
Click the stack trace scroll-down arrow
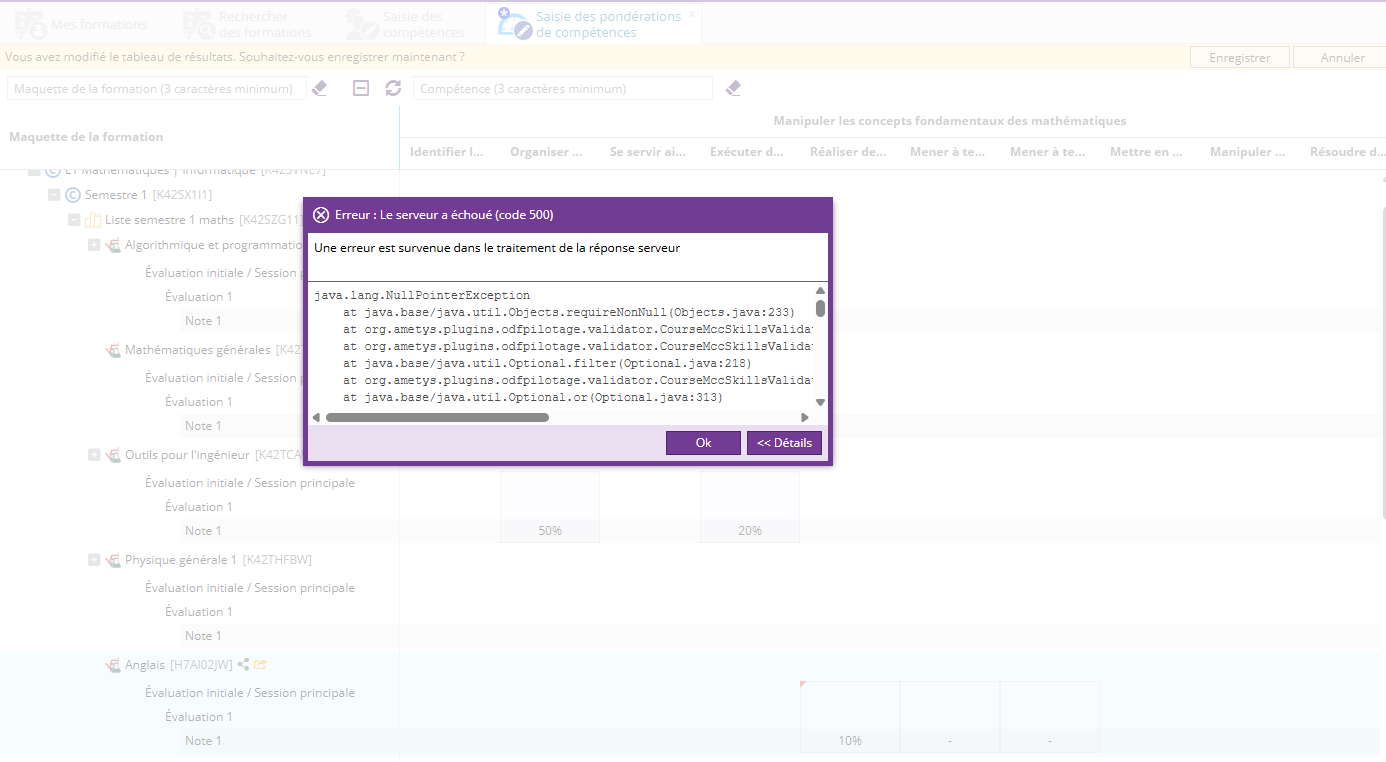click(x=820, y=402)
